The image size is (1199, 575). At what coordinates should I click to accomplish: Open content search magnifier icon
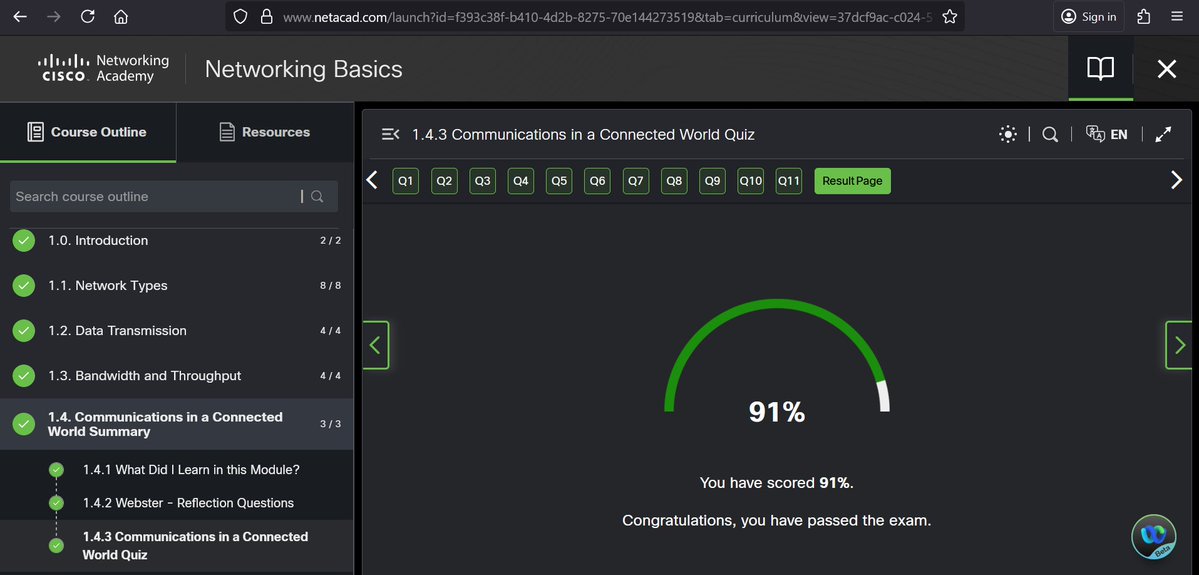pos(1050,135)
